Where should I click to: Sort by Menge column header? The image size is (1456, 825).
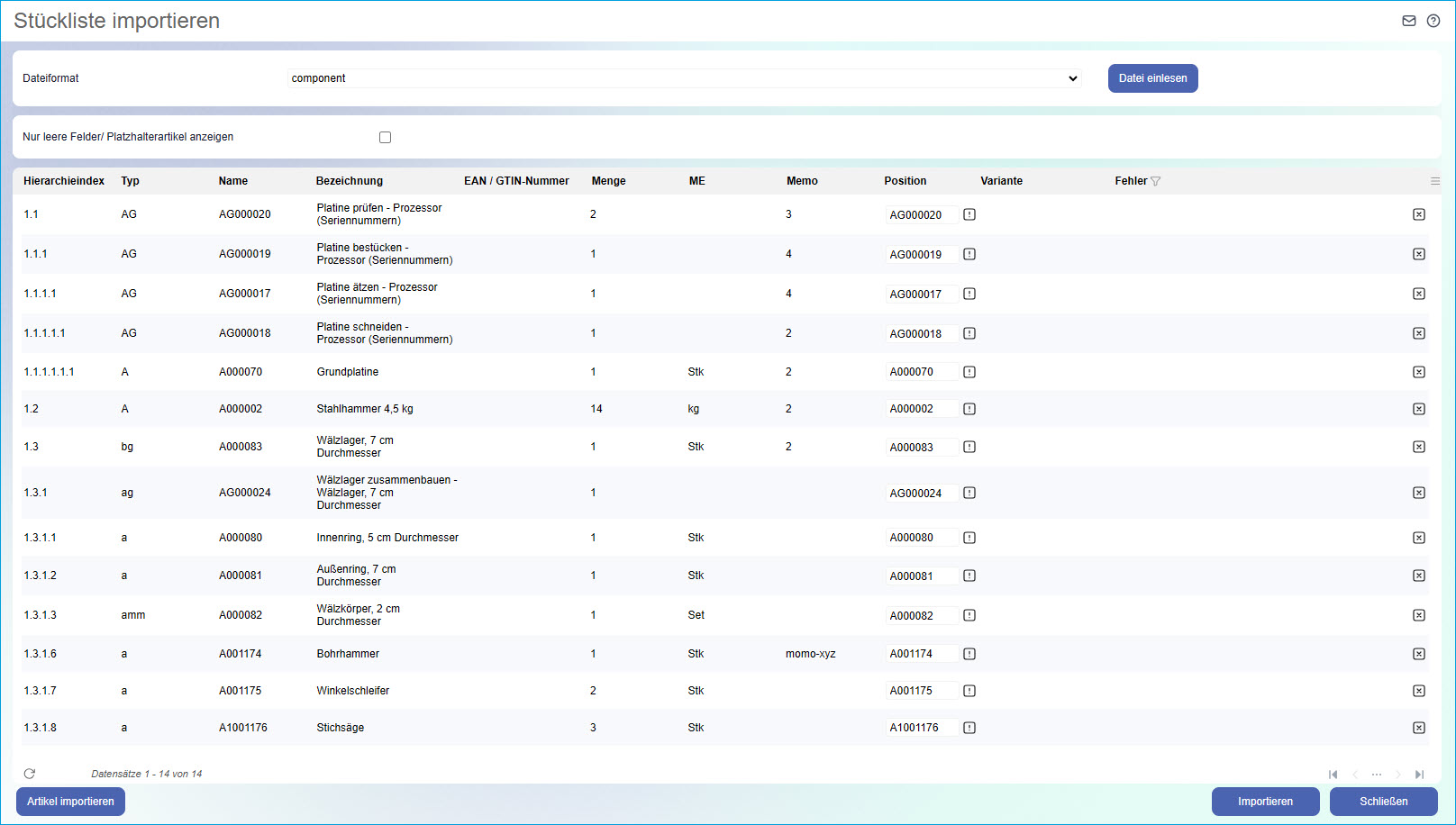tap(609, 181)
